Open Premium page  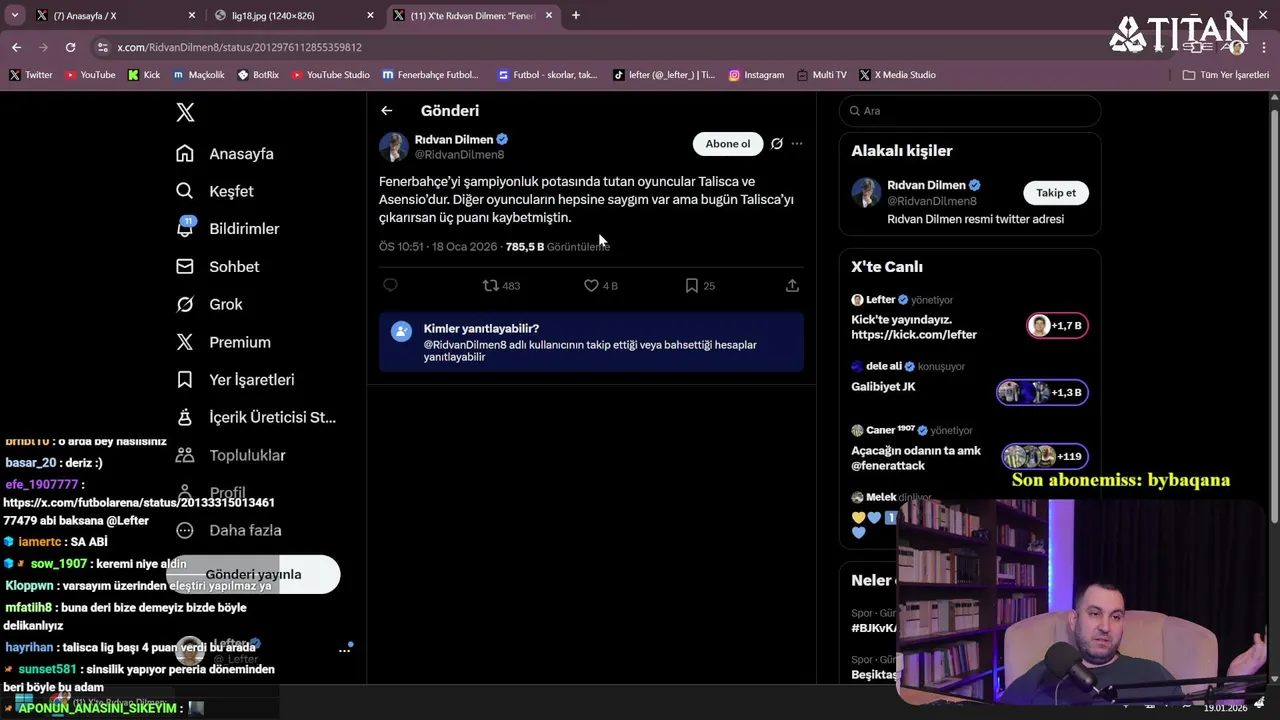pyautogui.click(x=223, y=342)
